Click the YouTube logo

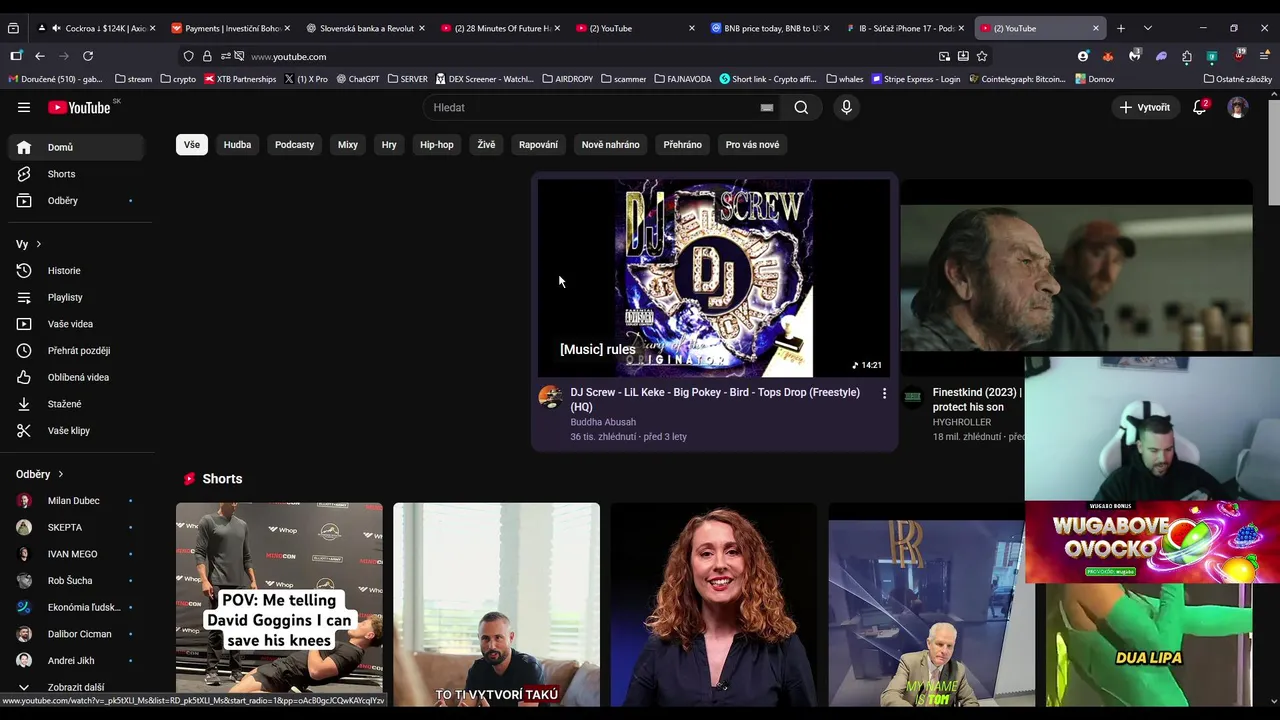pos(79,107)
